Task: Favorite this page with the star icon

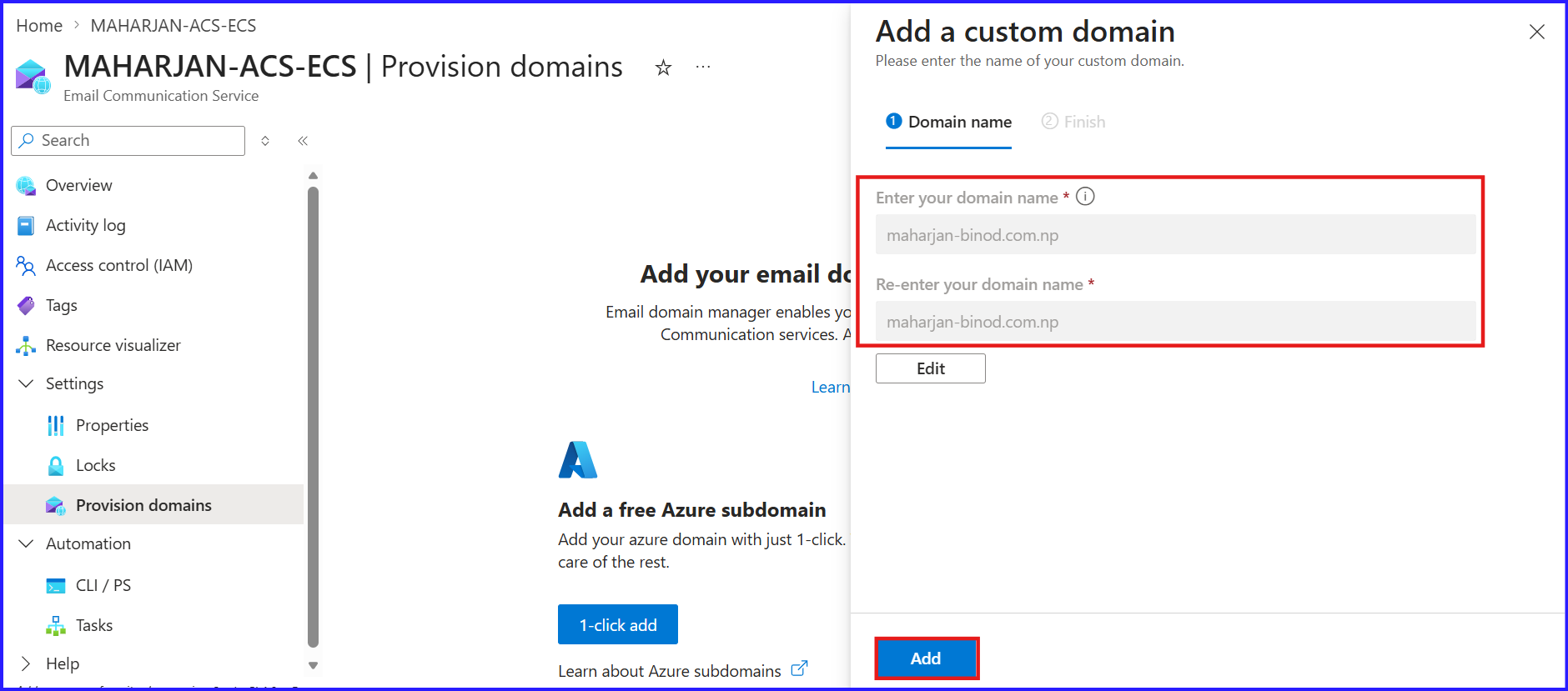Action: pos(663,68)
